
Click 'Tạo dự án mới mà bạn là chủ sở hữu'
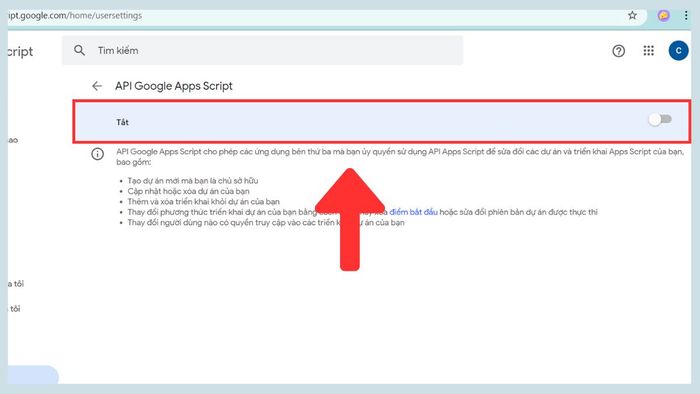(193, 181)
